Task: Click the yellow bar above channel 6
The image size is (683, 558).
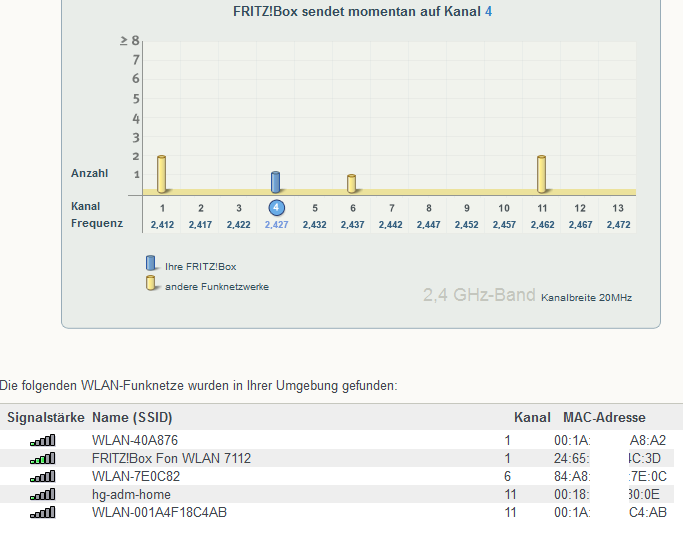Action: click(352, 184)
